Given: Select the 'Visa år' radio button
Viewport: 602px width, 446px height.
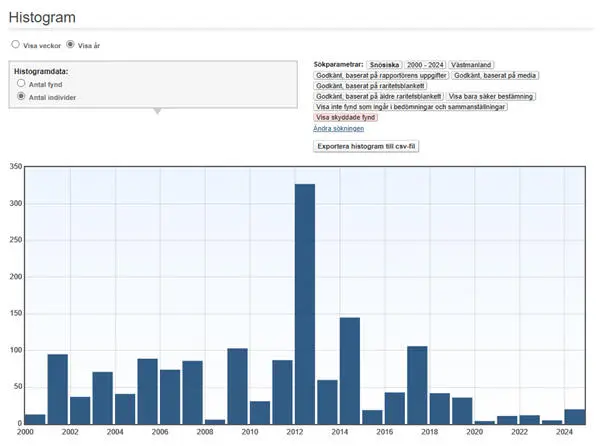Looking at the screenshot, I should tap(70, 45).
